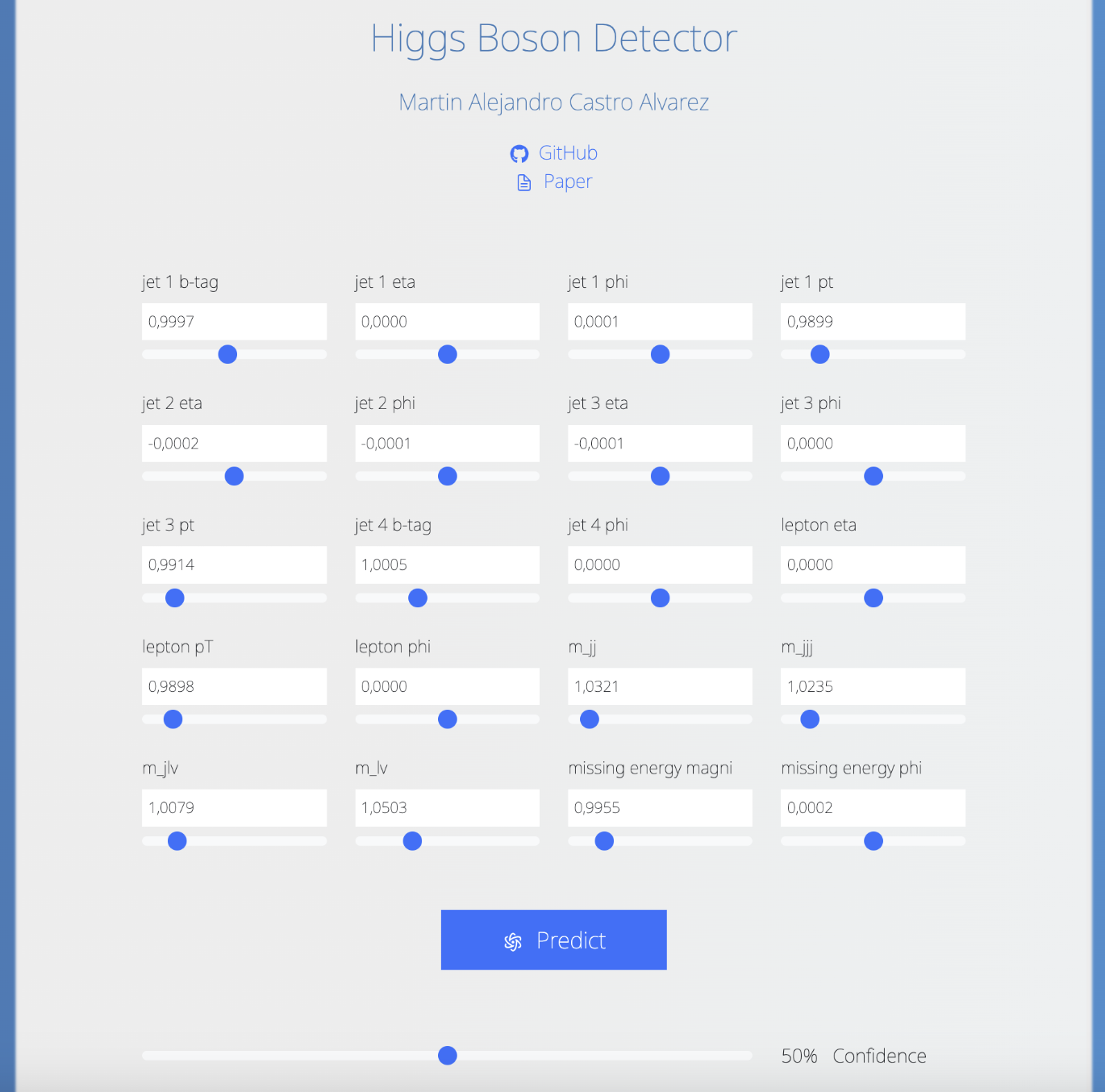Click the jet 4 b-tag value box
The height and width of the screenshot is (1092, 1105).
[447, 565]
